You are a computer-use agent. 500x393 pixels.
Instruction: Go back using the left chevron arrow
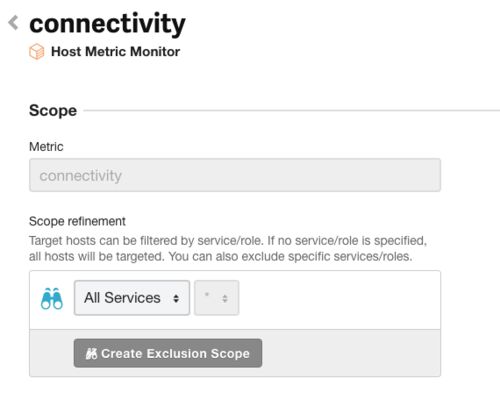pos(13,23)
